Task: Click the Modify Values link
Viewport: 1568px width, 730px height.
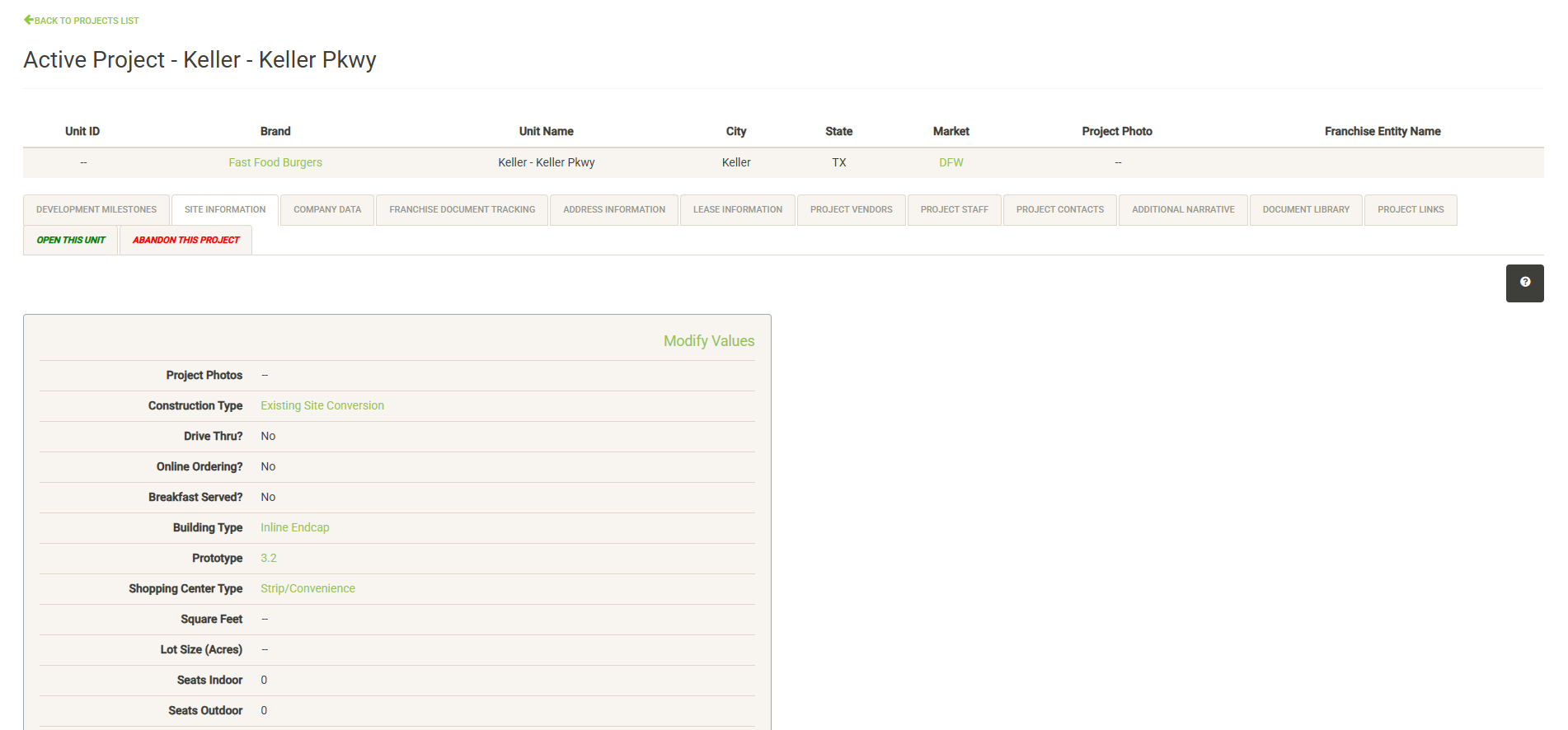Action: click(x=709, y=341)
